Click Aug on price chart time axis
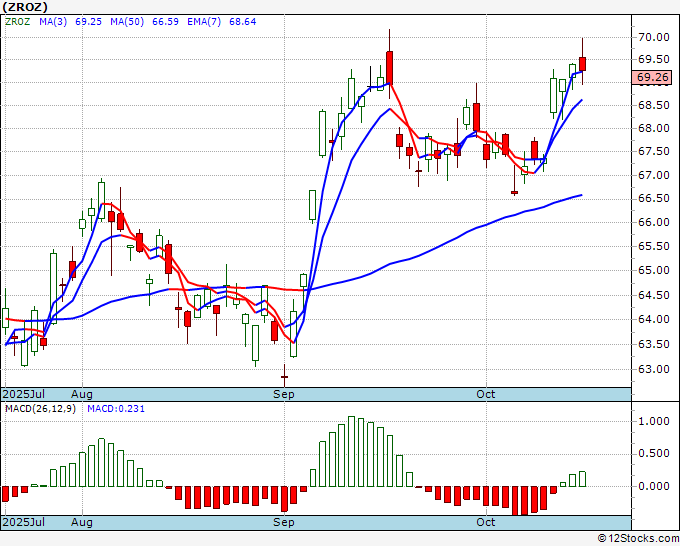The height and width of the screenshot is (546, 680). coord(82,394)
